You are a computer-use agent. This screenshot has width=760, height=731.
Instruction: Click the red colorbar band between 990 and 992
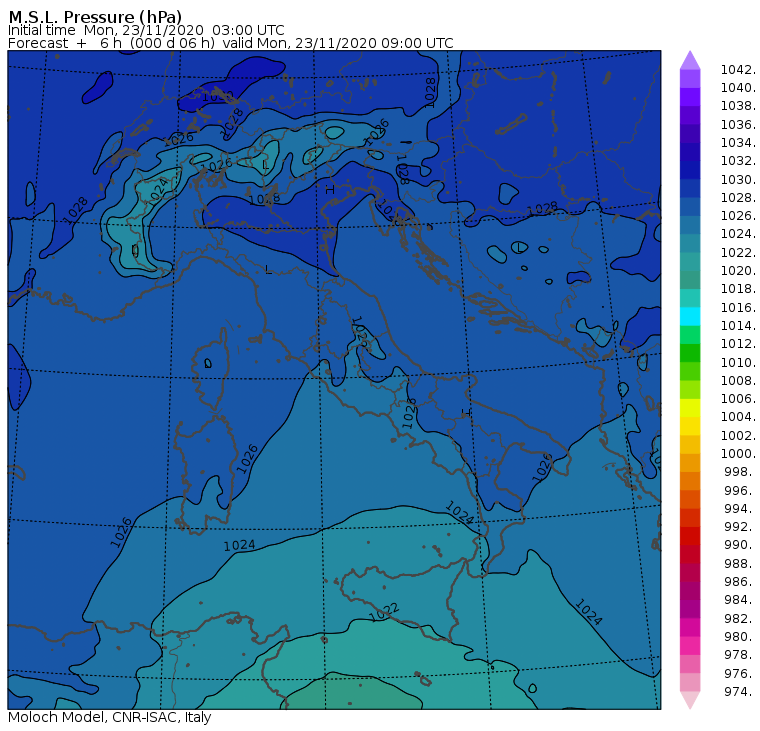(690, 536)
